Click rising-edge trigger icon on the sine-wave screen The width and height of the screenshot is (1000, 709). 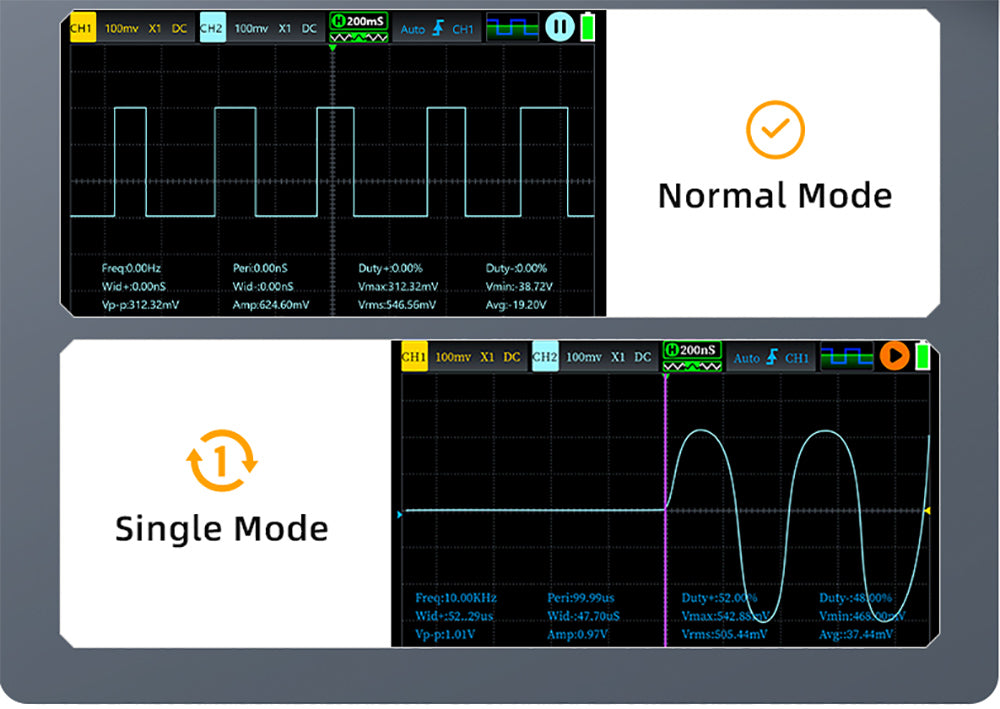[773, 358]
